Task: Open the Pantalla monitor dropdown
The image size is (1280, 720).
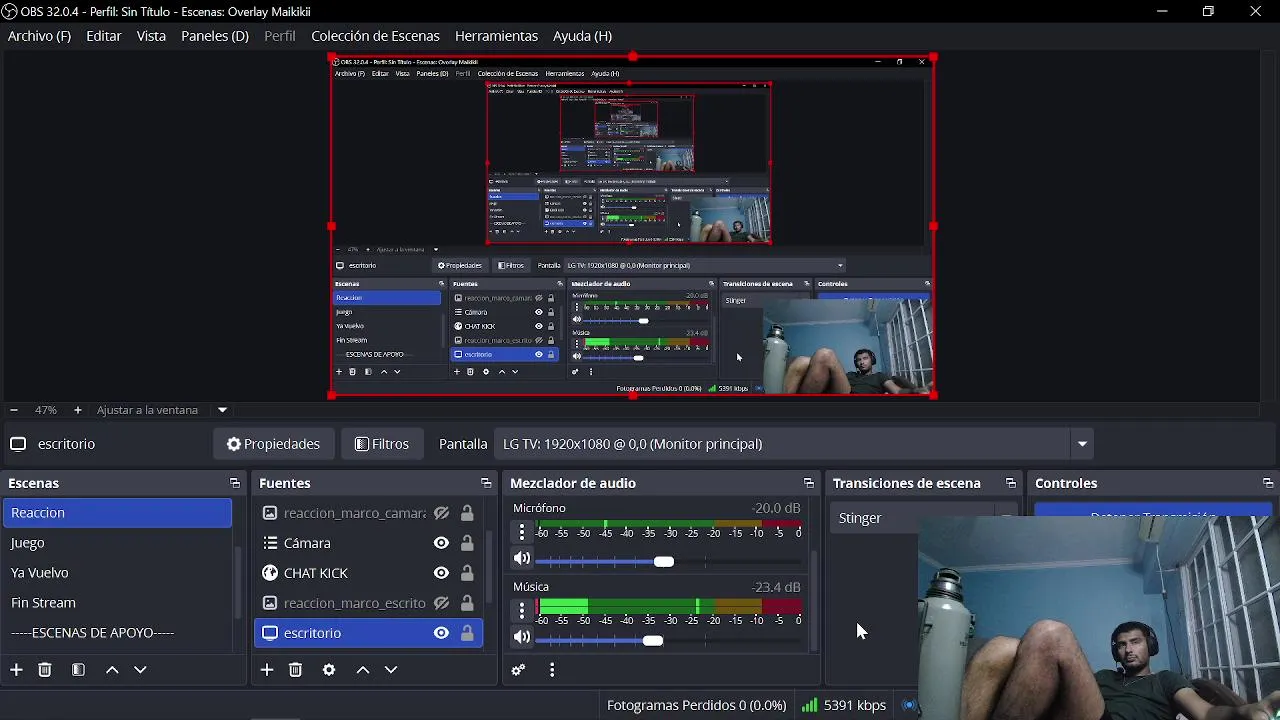Action: [x=794, y=444]
